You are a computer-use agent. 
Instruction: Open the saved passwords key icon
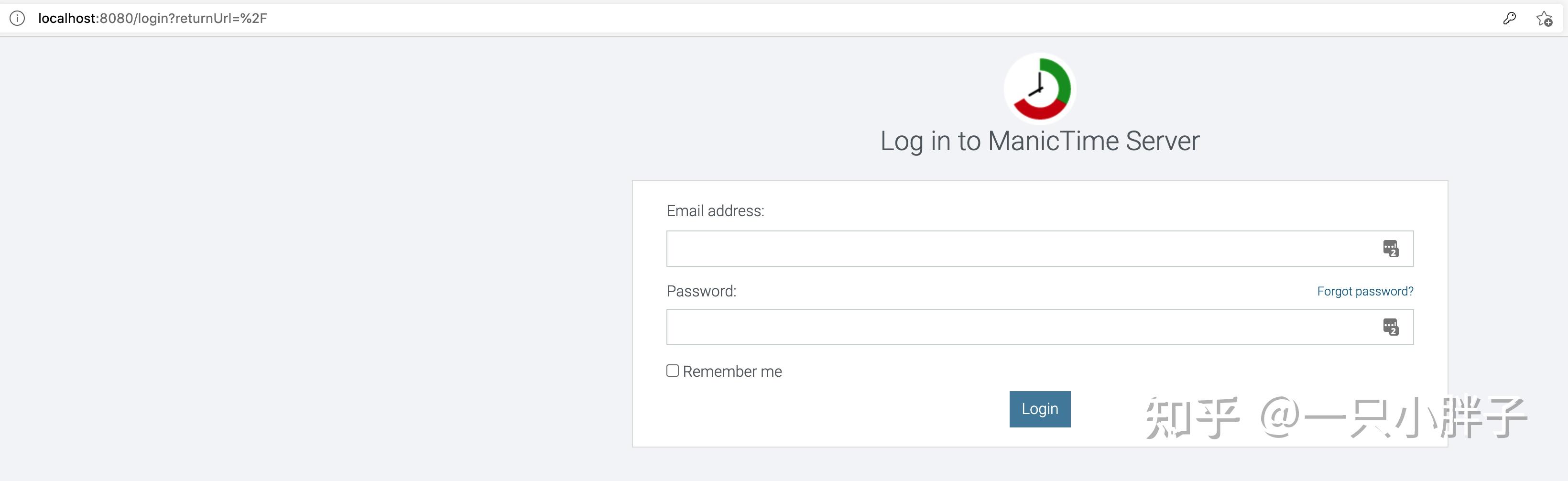(x=1509, y=18)
